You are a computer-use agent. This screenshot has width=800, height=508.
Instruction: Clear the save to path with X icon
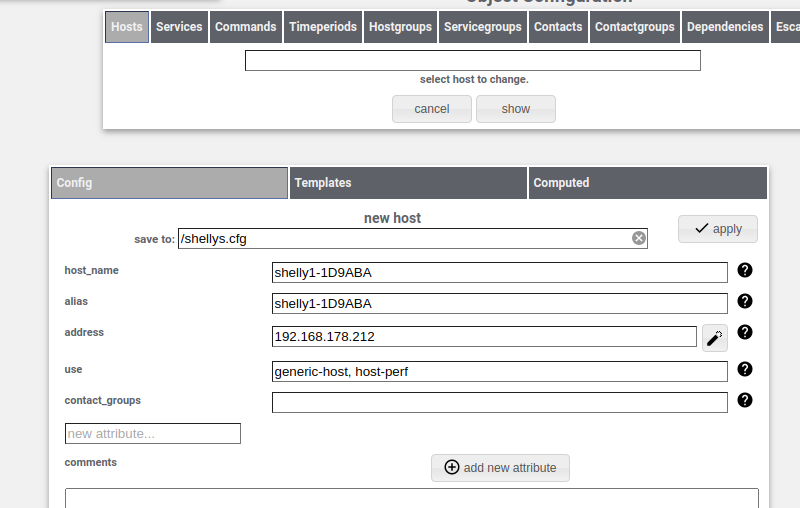[639, 238]
